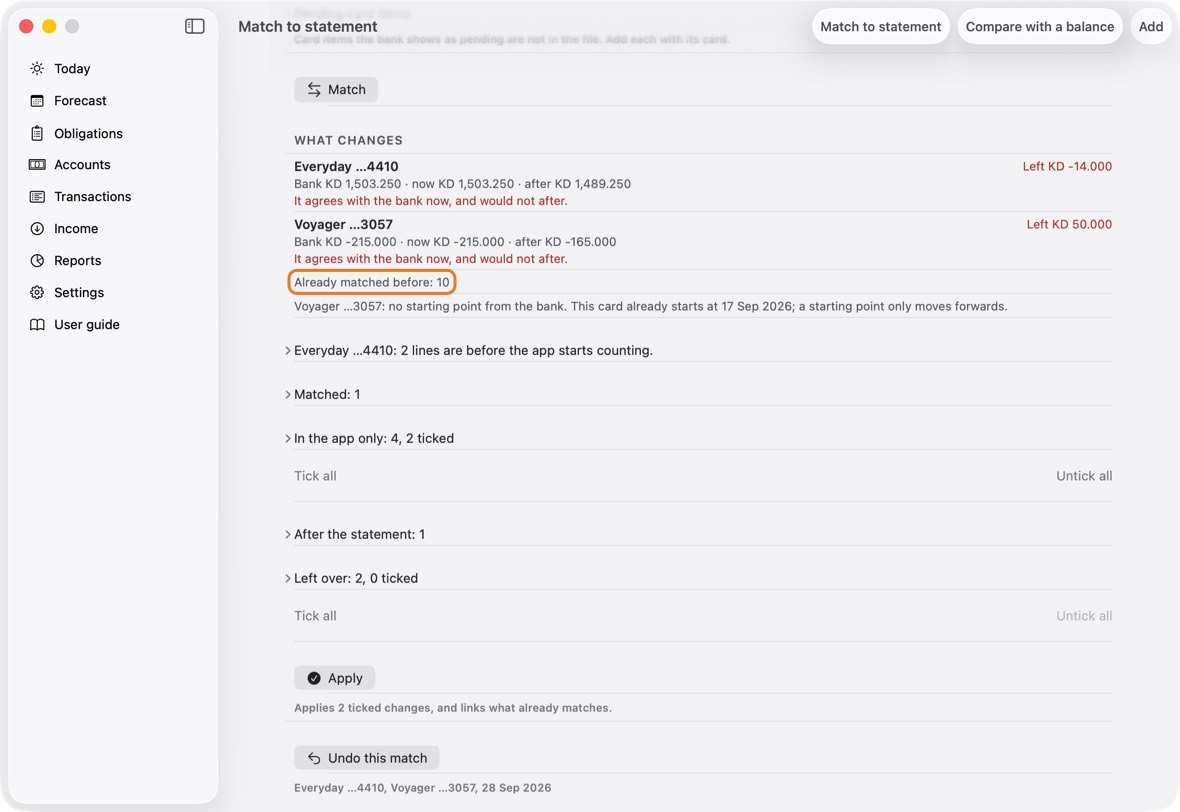The height and width of the screenshot is (812, 1180).
Task: Open User guide in sidebar
Action: tap(87, 324)
